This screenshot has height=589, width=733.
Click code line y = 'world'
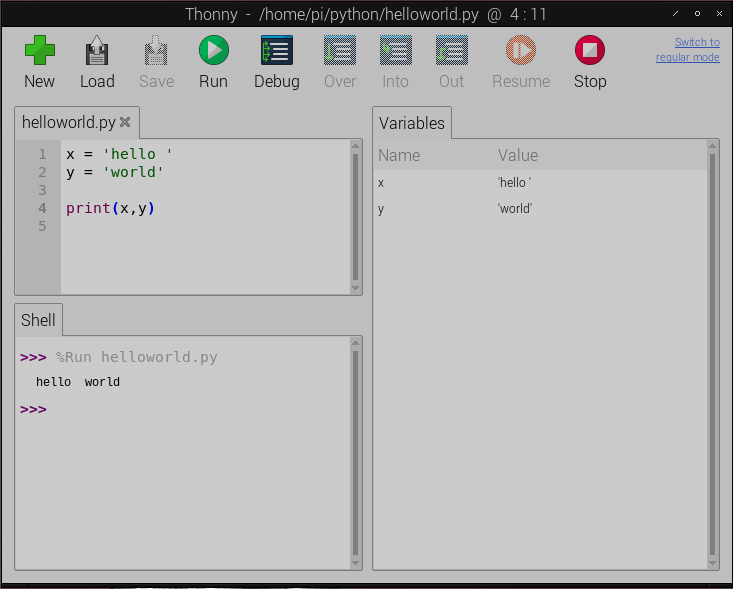tap(115, 172)
